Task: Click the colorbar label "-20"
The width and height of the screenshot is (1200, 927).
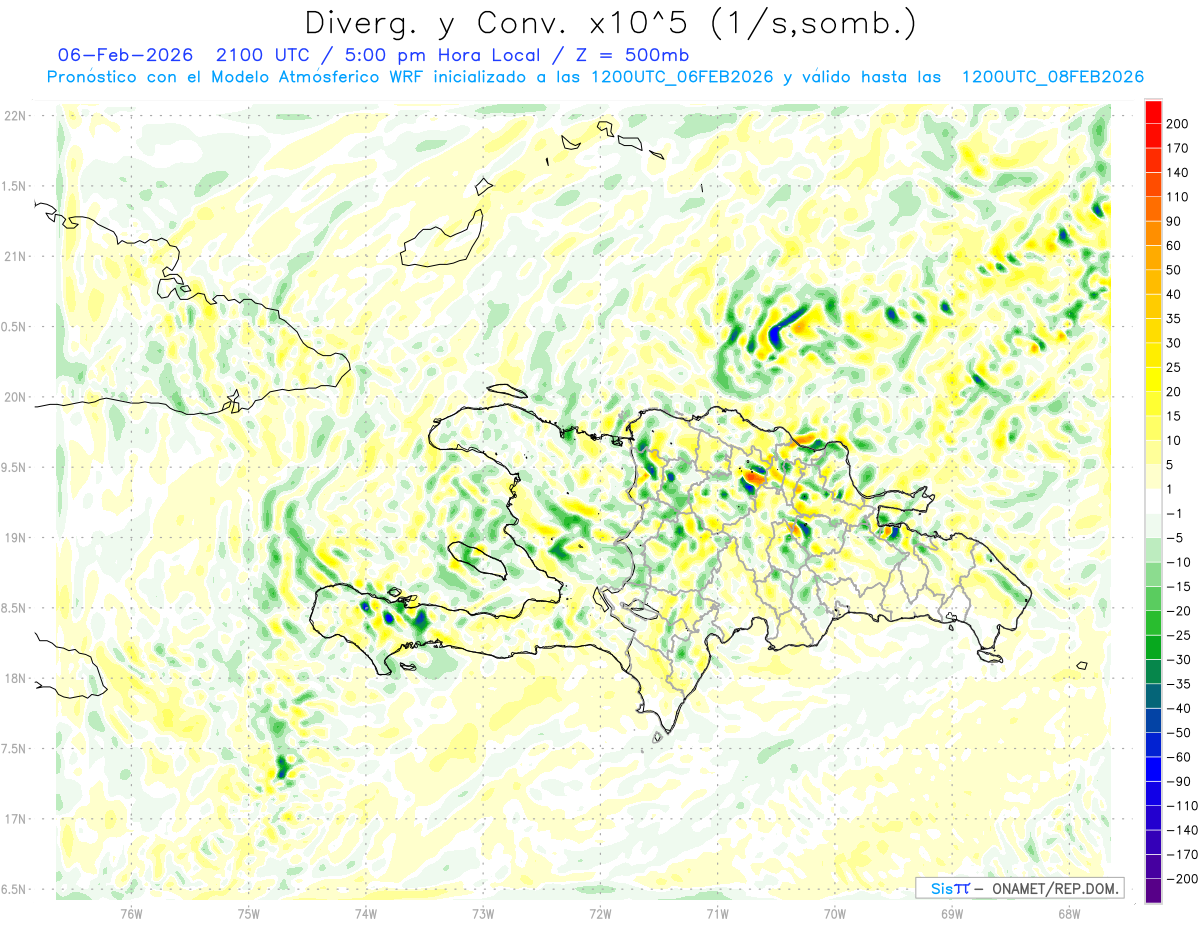Action: point(1179,611)
